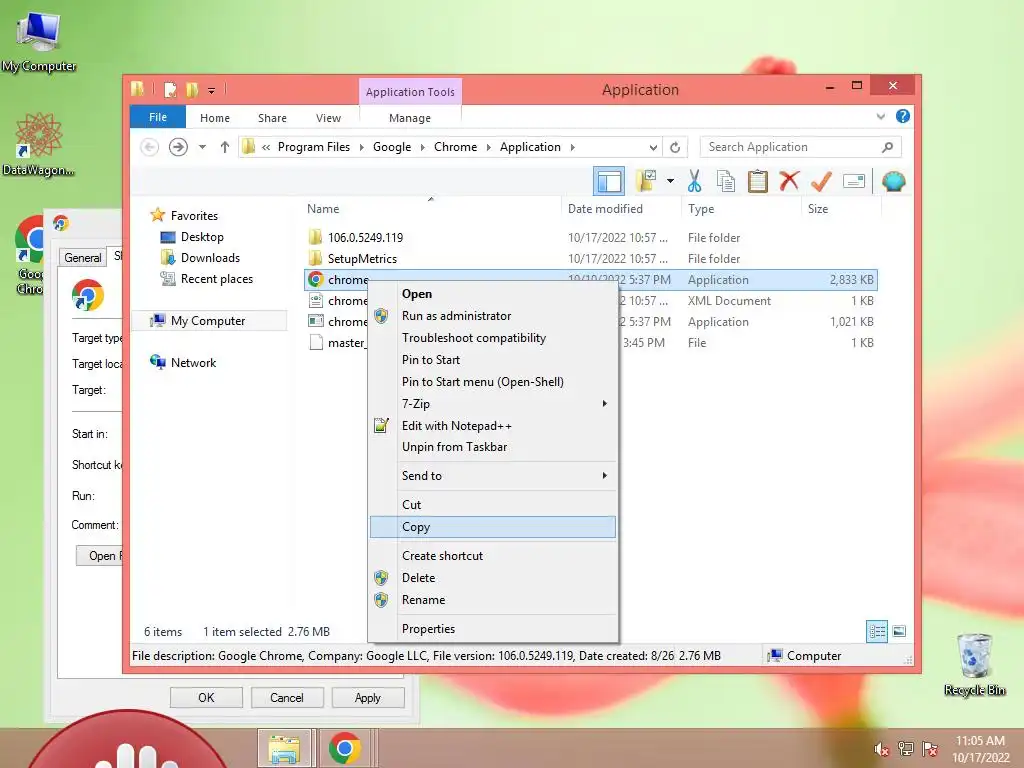Click the orange checkmark toolbar icon
The width and height of the screenshot is (1024, 768).
coord(821,181)
